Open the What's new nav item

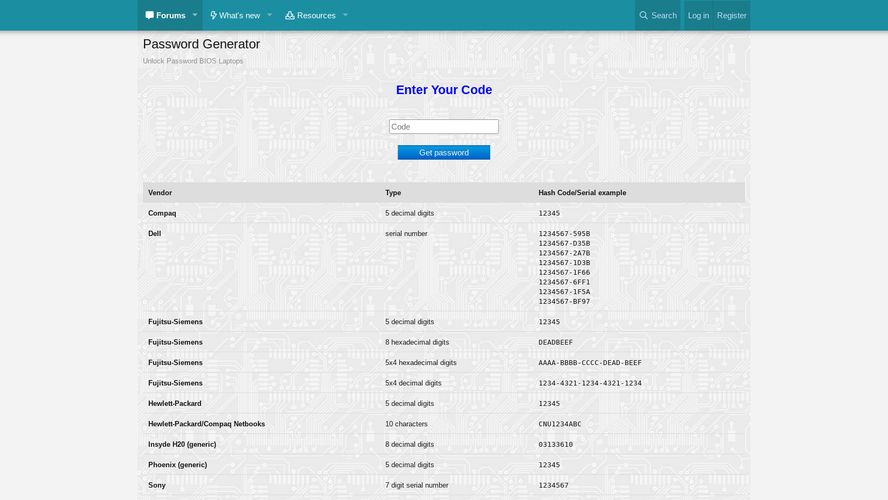[x=235, y=15]
